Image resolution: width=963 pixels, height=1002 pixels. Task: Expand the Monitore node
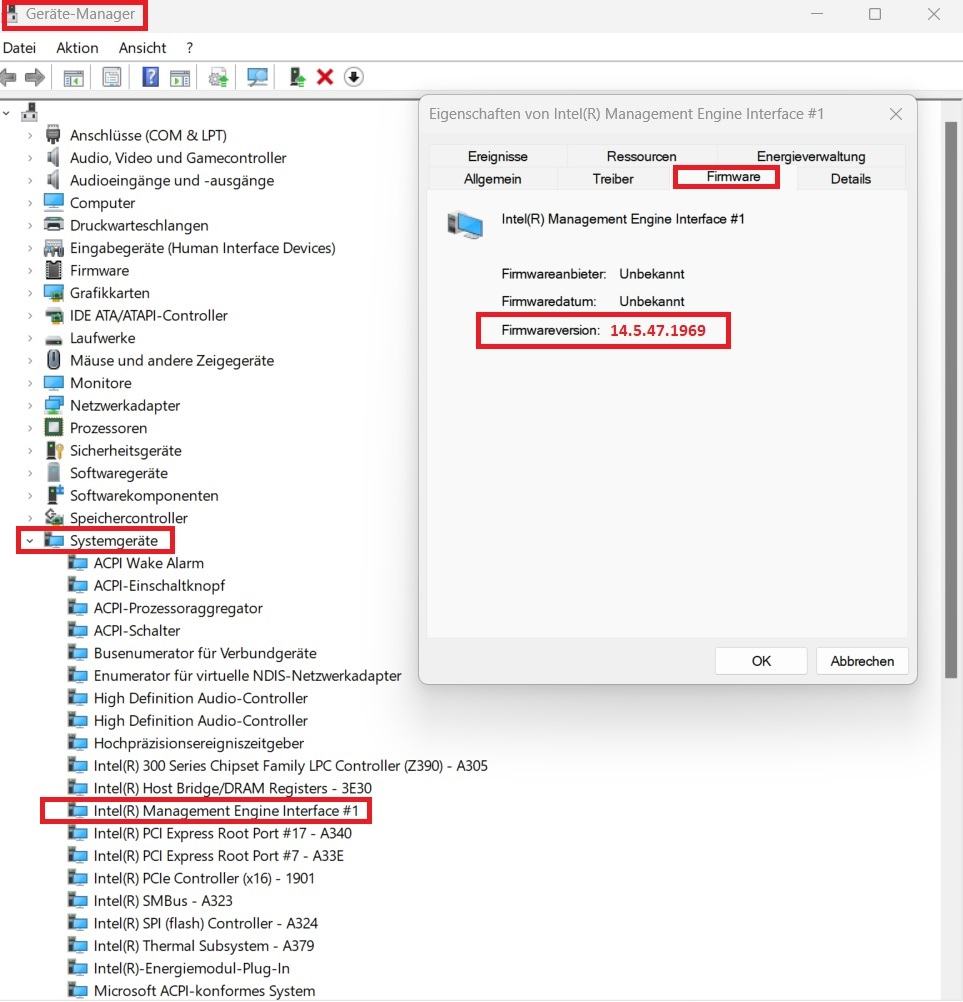pos(30,383)
